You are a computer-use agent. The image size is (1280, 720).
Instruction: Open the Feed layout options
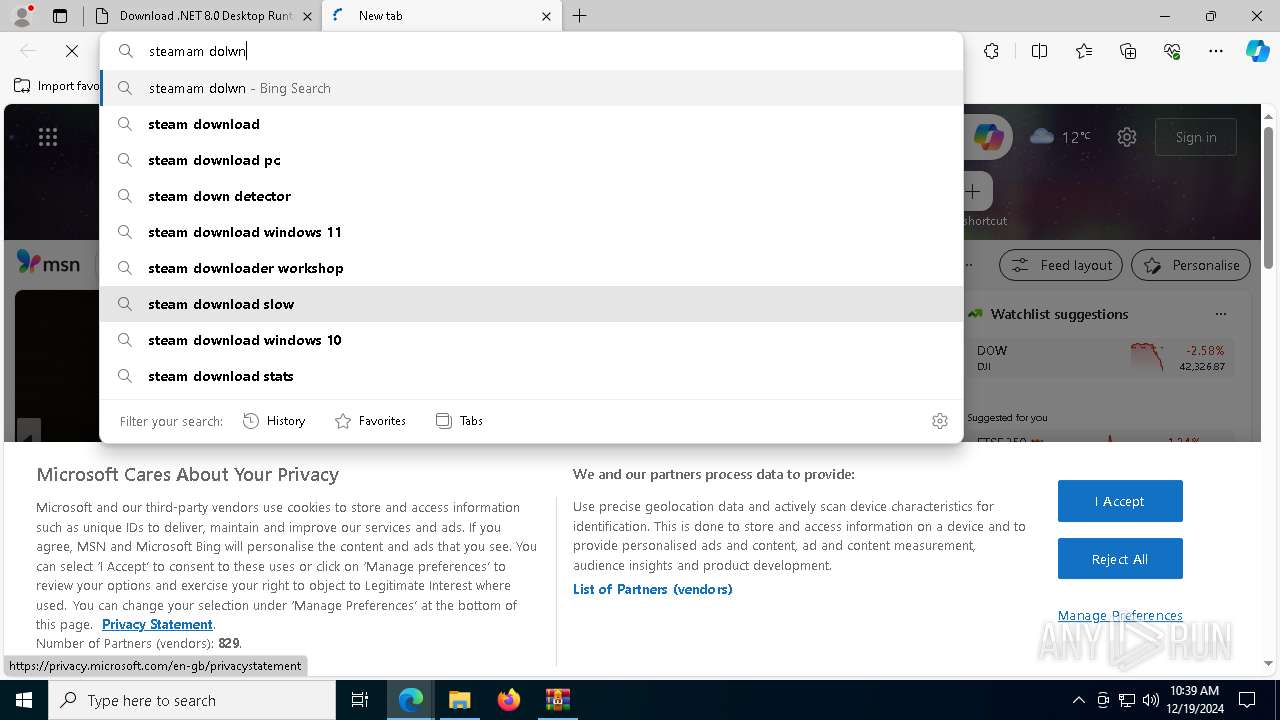point(1062,265)
